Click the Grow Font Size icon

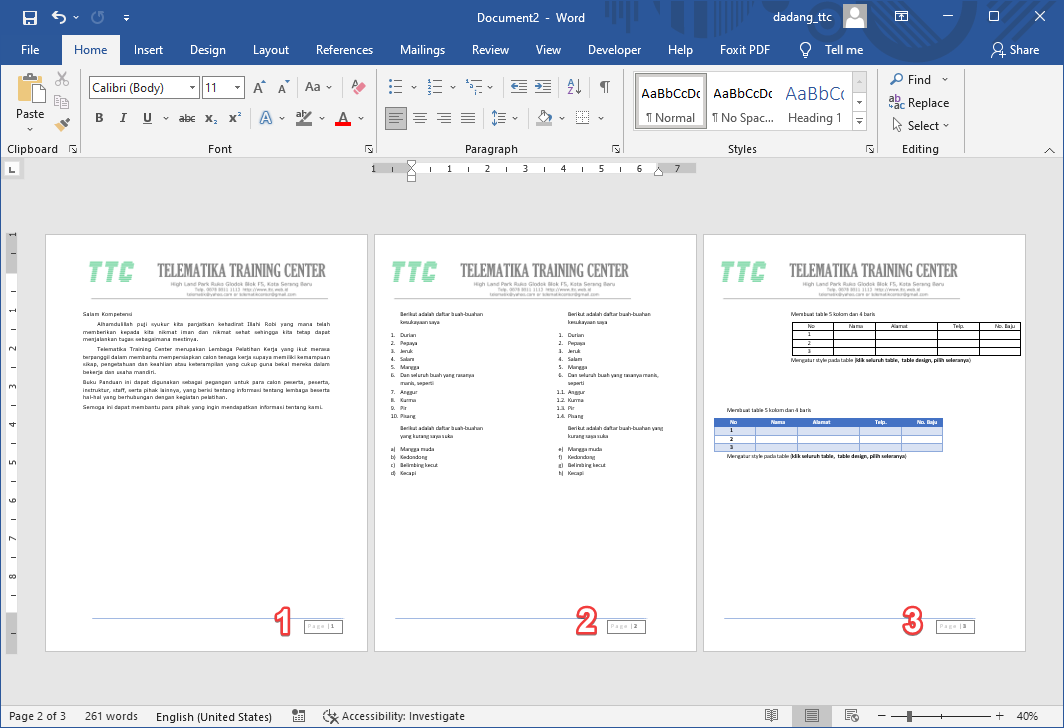pos(259,88)
